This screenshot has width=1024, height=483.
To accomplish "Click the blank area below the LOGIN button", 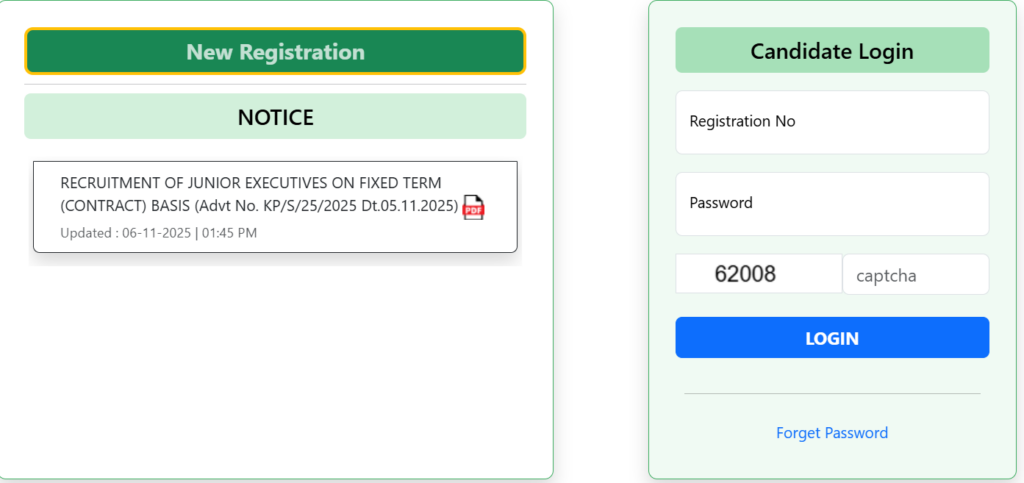I will tap(832, 374).
